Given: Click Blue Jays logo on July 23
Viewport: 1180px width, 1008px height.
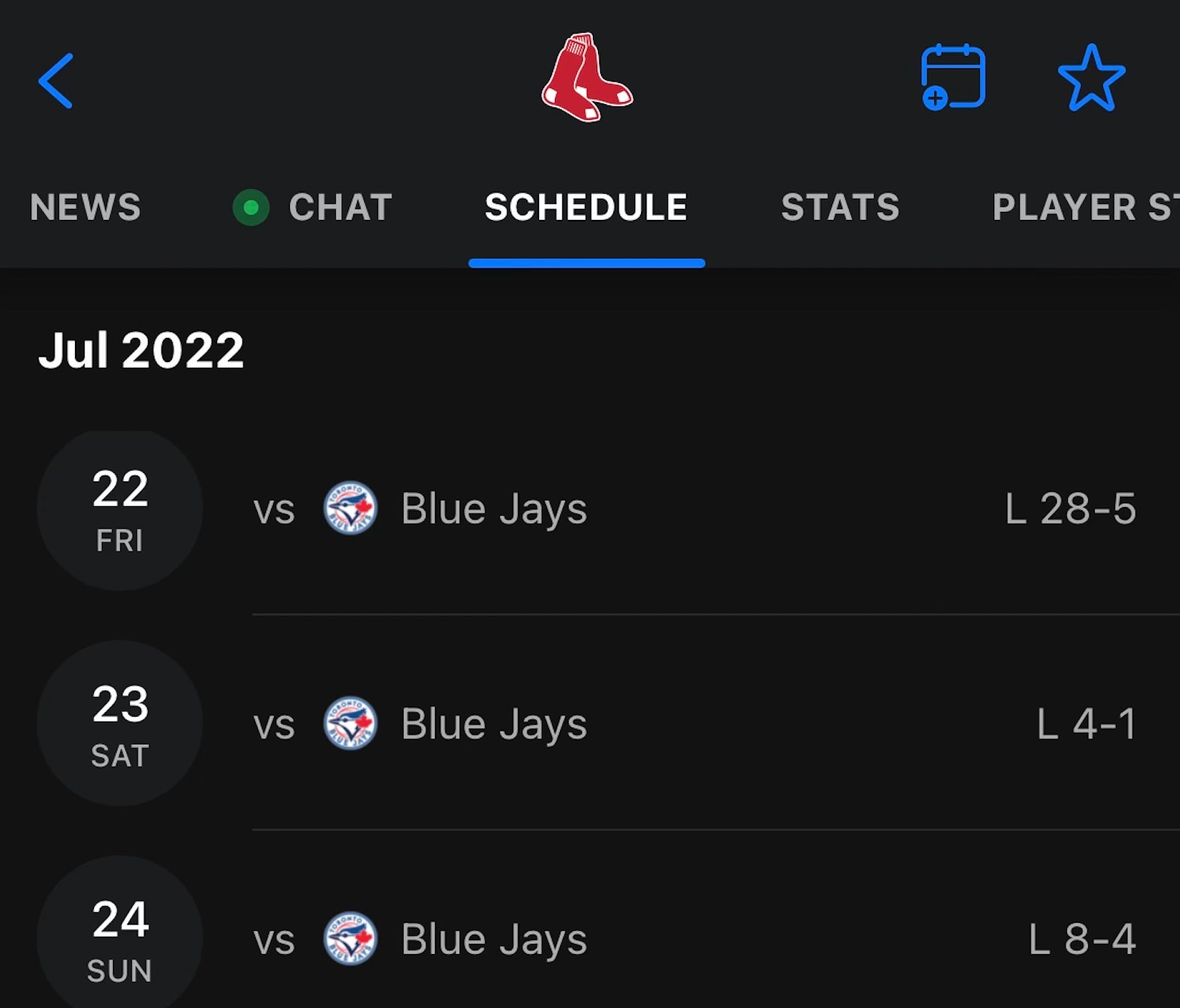Looking at the screenshot, I should coord(350,723).
